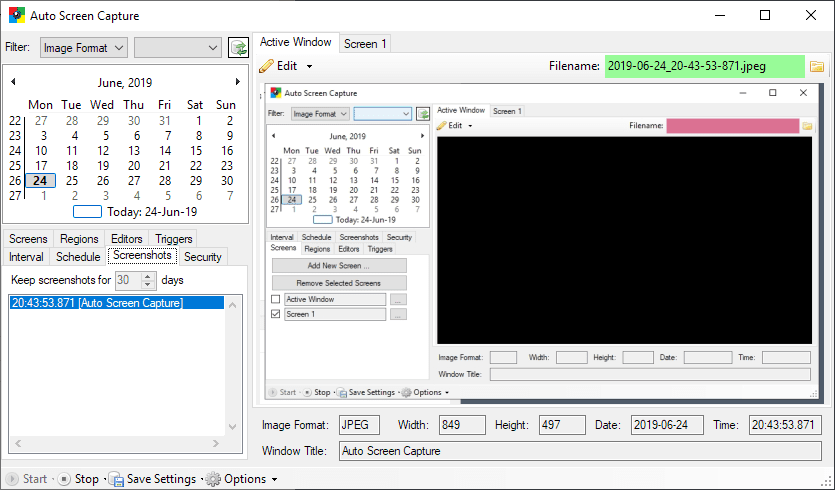Viewport: 835px width, 490px height.
Task: Advance to next month using the calendar right arrow
Action: [237, 82]
